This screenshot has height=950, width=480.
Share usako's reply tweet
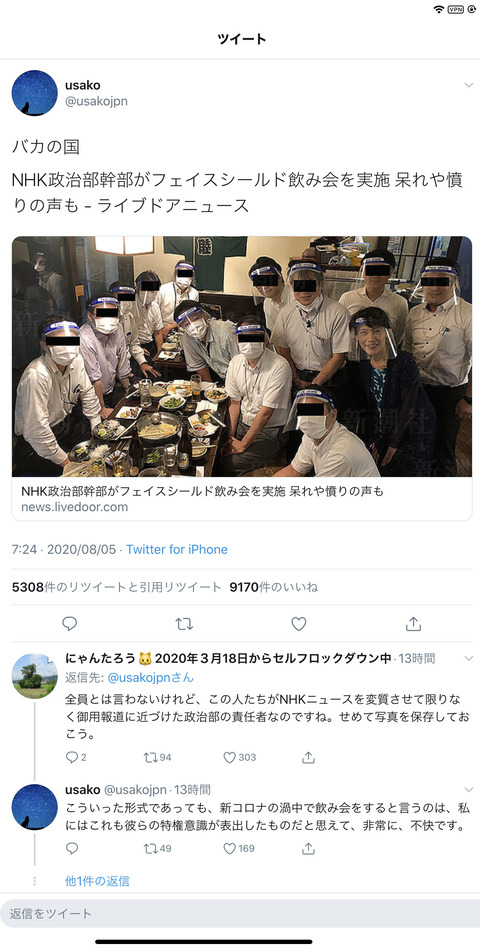[x=308, y=848]
